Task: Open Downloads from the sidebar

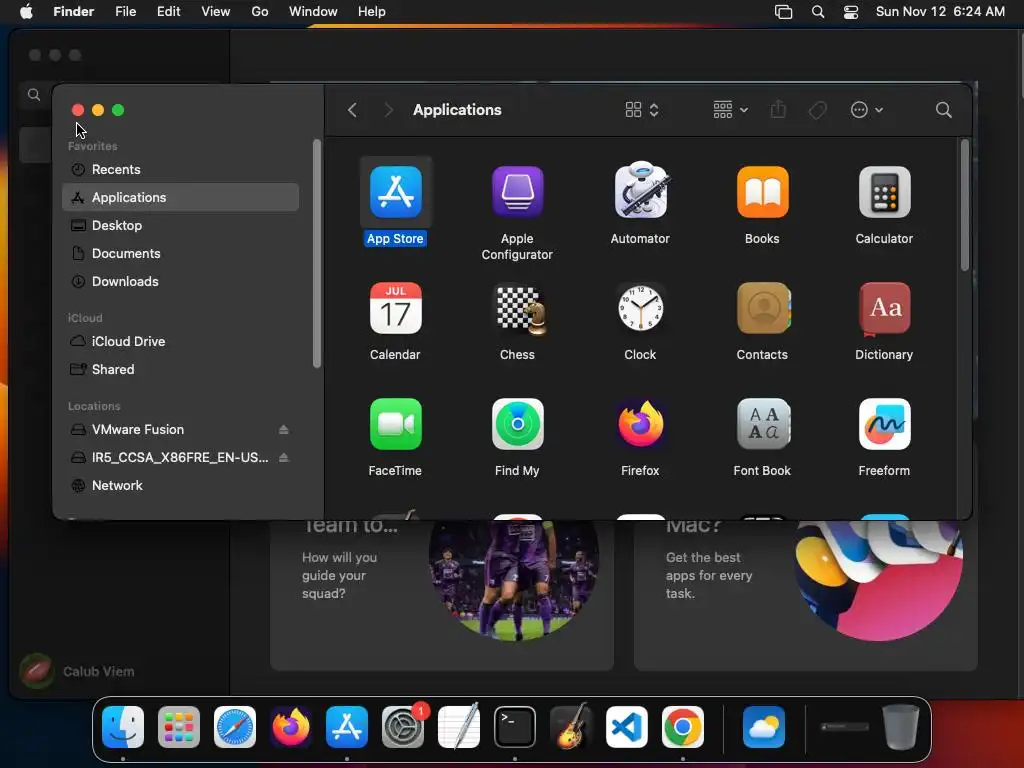Action: point(180,281)
